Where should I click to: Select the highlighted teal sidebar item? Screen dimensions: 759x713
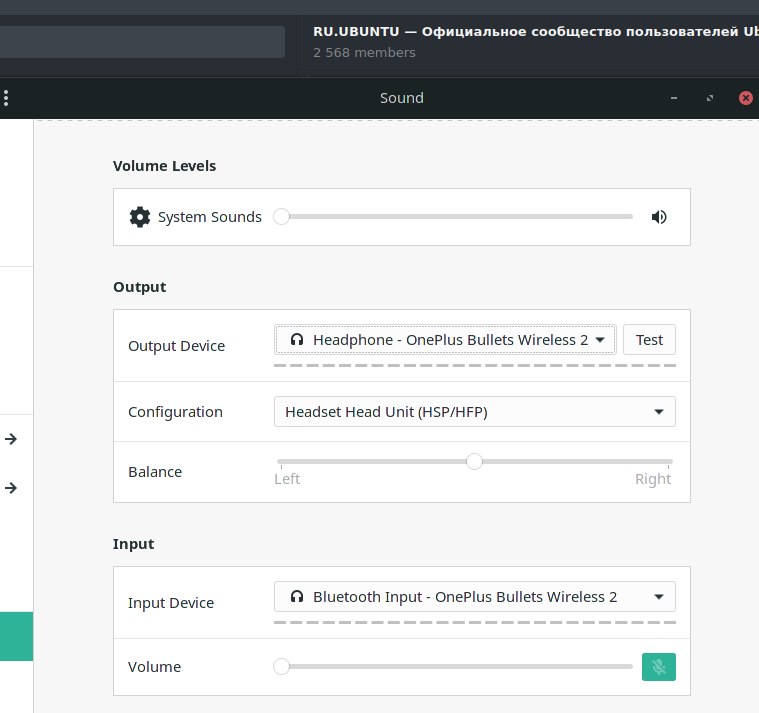16,636
